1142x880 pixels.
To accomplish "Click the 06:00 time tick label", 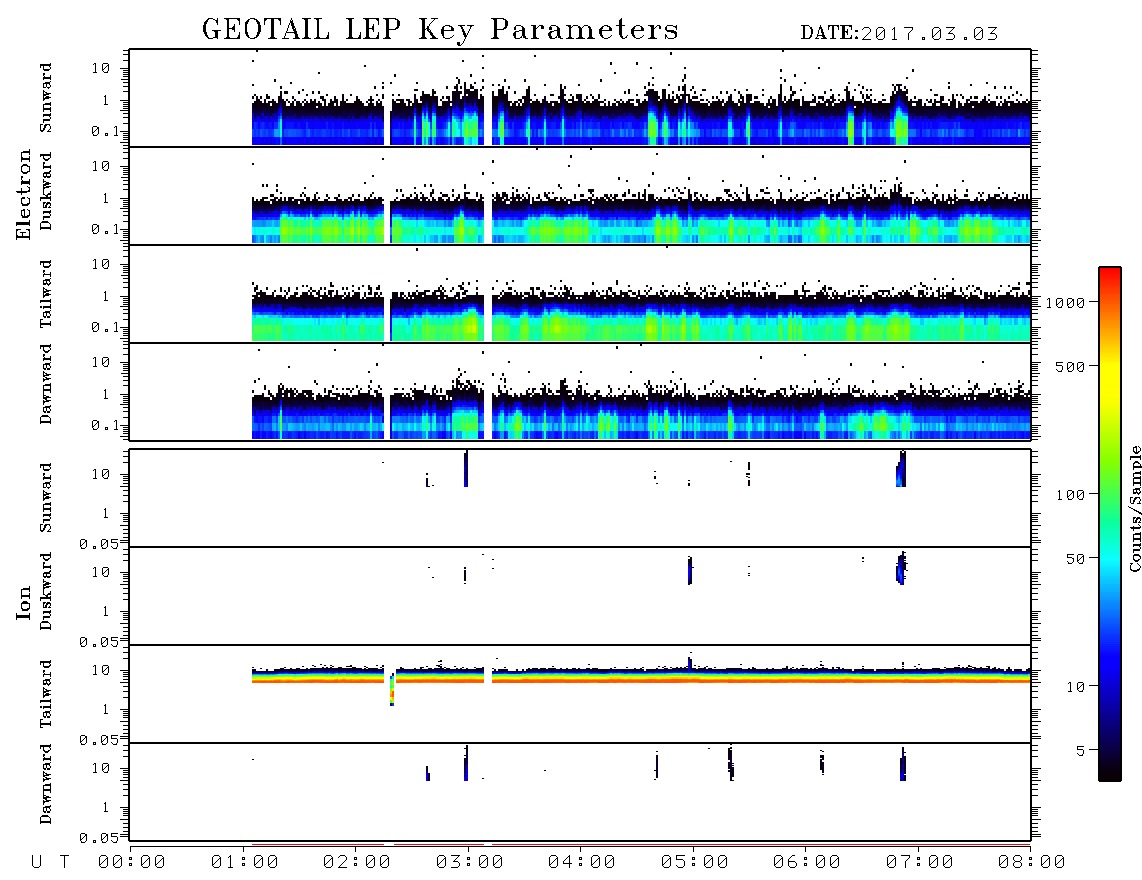I will [x=807, y=863].
